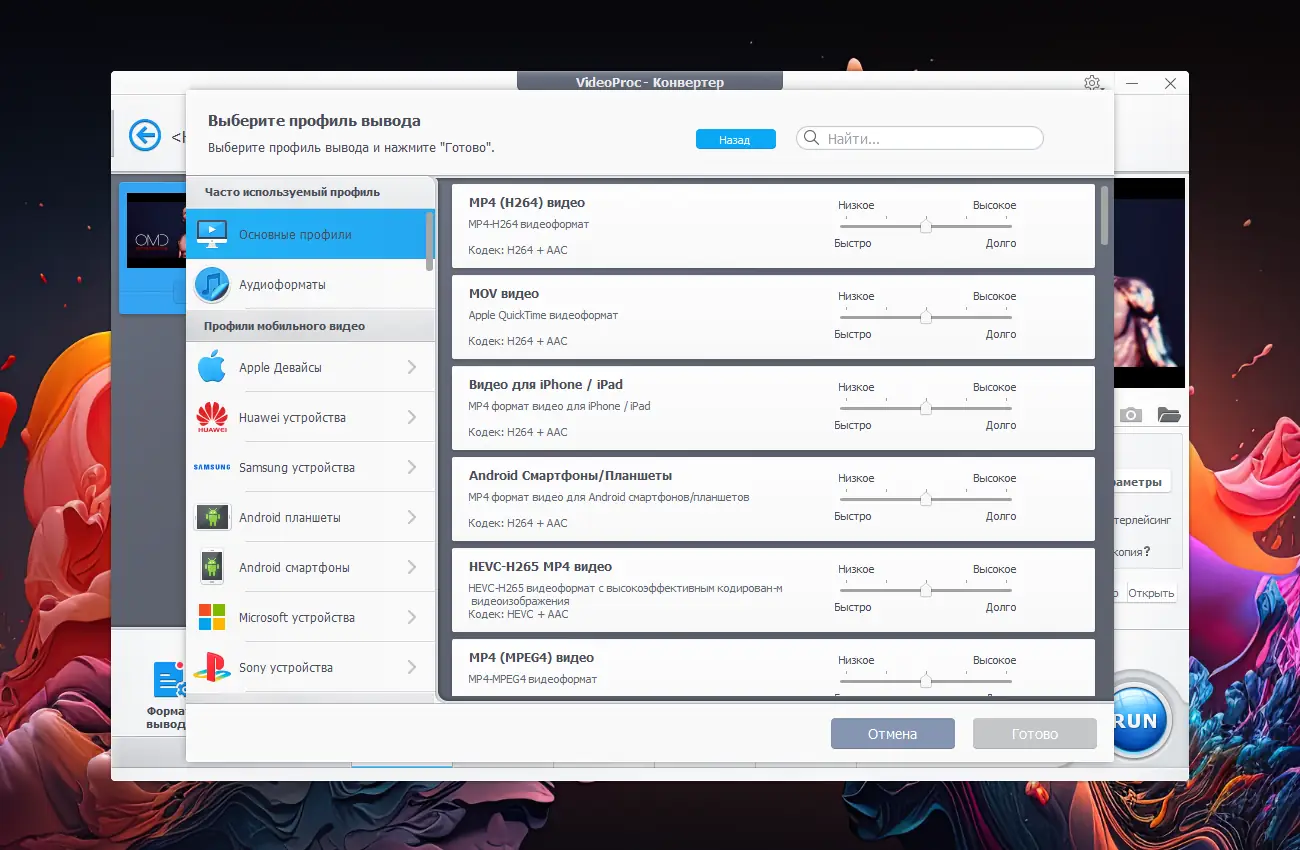The width and height of the screenshot is (1300, 850).
Task: Select MP4 (MPEG4) видео profile title
Action: [531, 658]
